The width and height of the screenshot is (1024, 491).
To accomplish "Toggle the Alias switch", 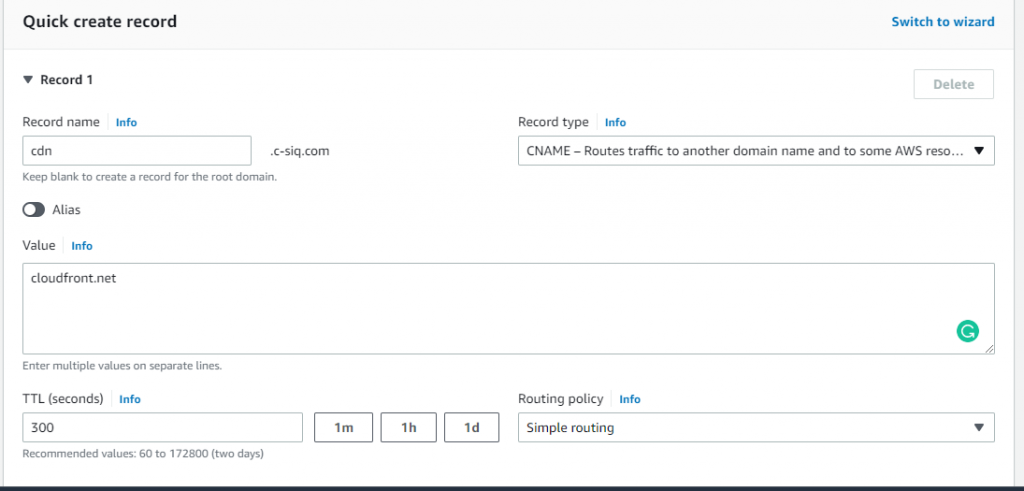I will click(34, 210).
